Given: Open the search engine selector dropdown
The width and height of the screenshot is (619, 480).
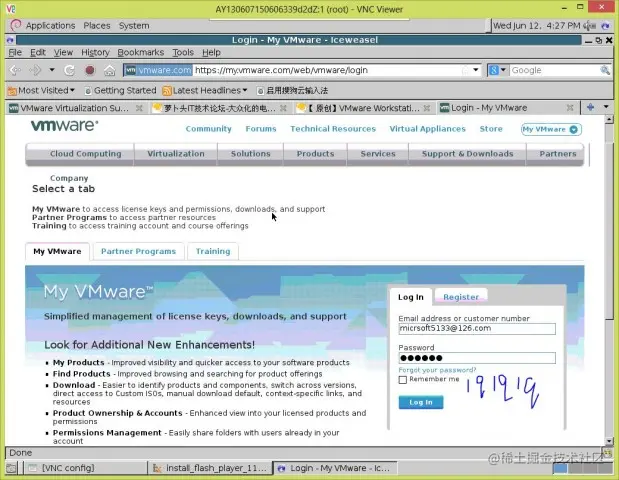Looking at the screenshot, I should 497,70.
